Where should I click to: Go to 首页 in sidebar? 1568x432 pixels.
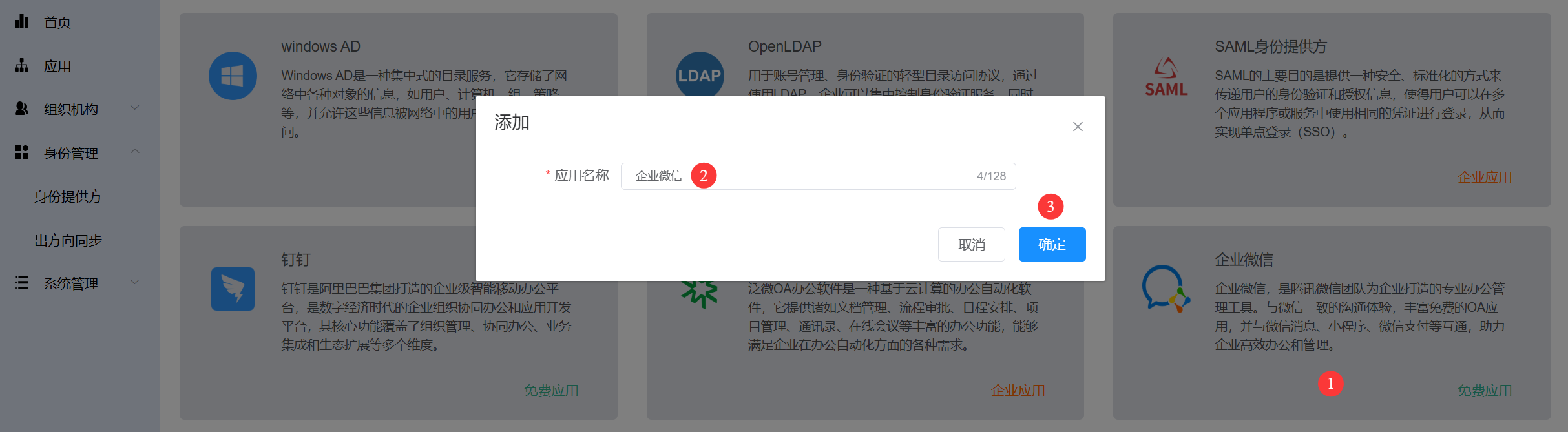point(57,23)
